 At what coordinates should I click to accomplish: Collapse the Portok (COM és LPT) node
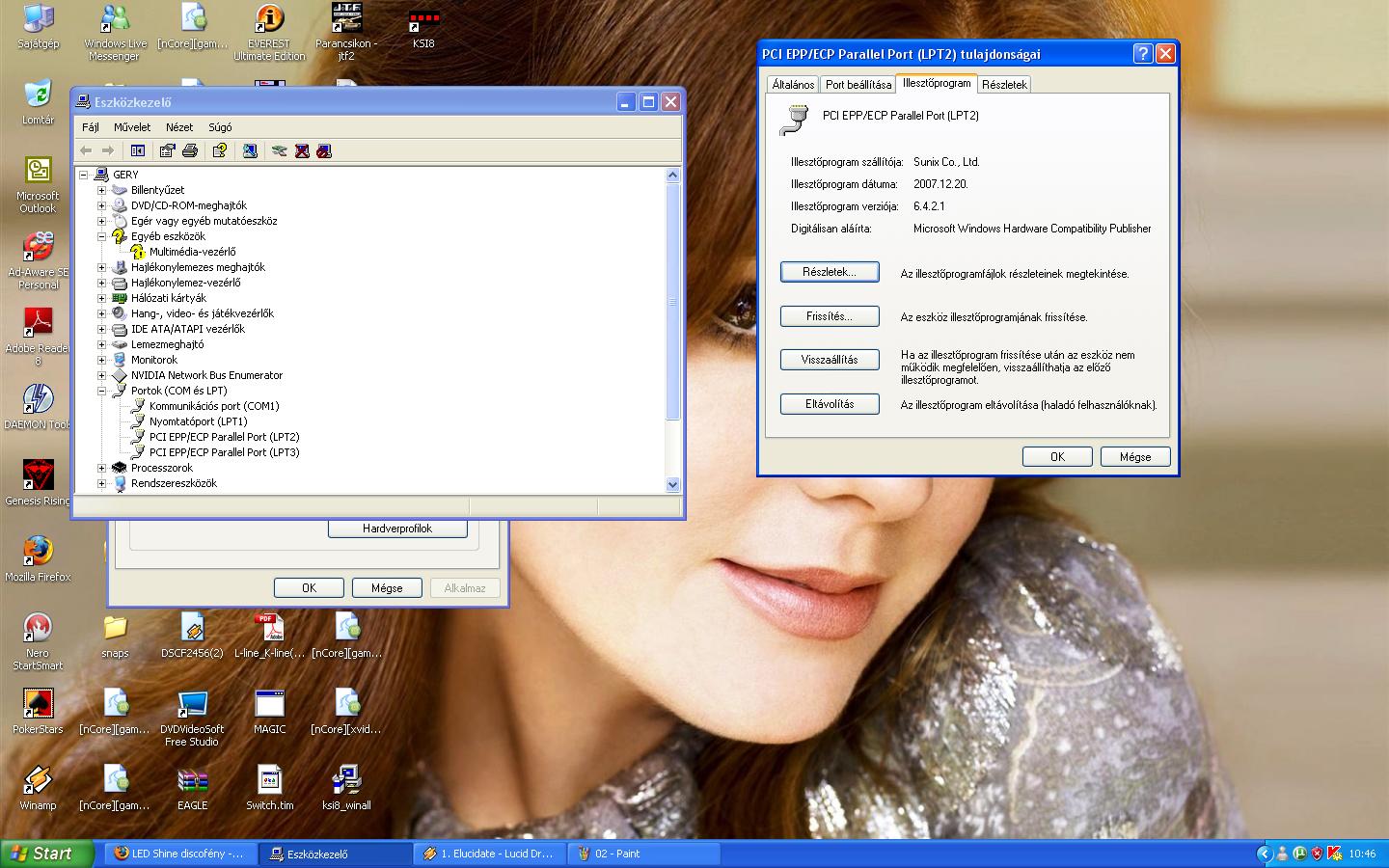pos(101,391)
